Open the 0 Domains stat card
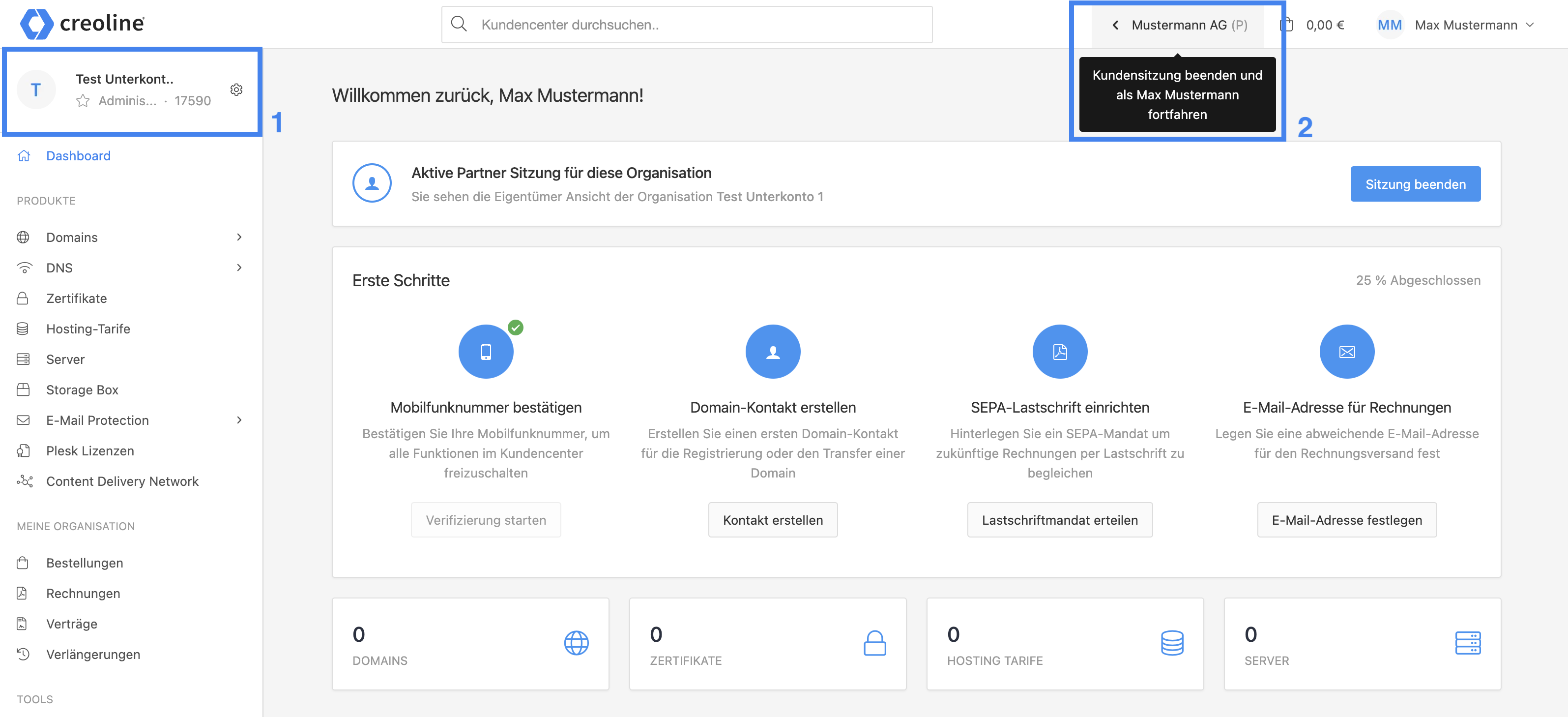Image resolution: width=1568 pixels, height=717 pixels. [470, 644]
